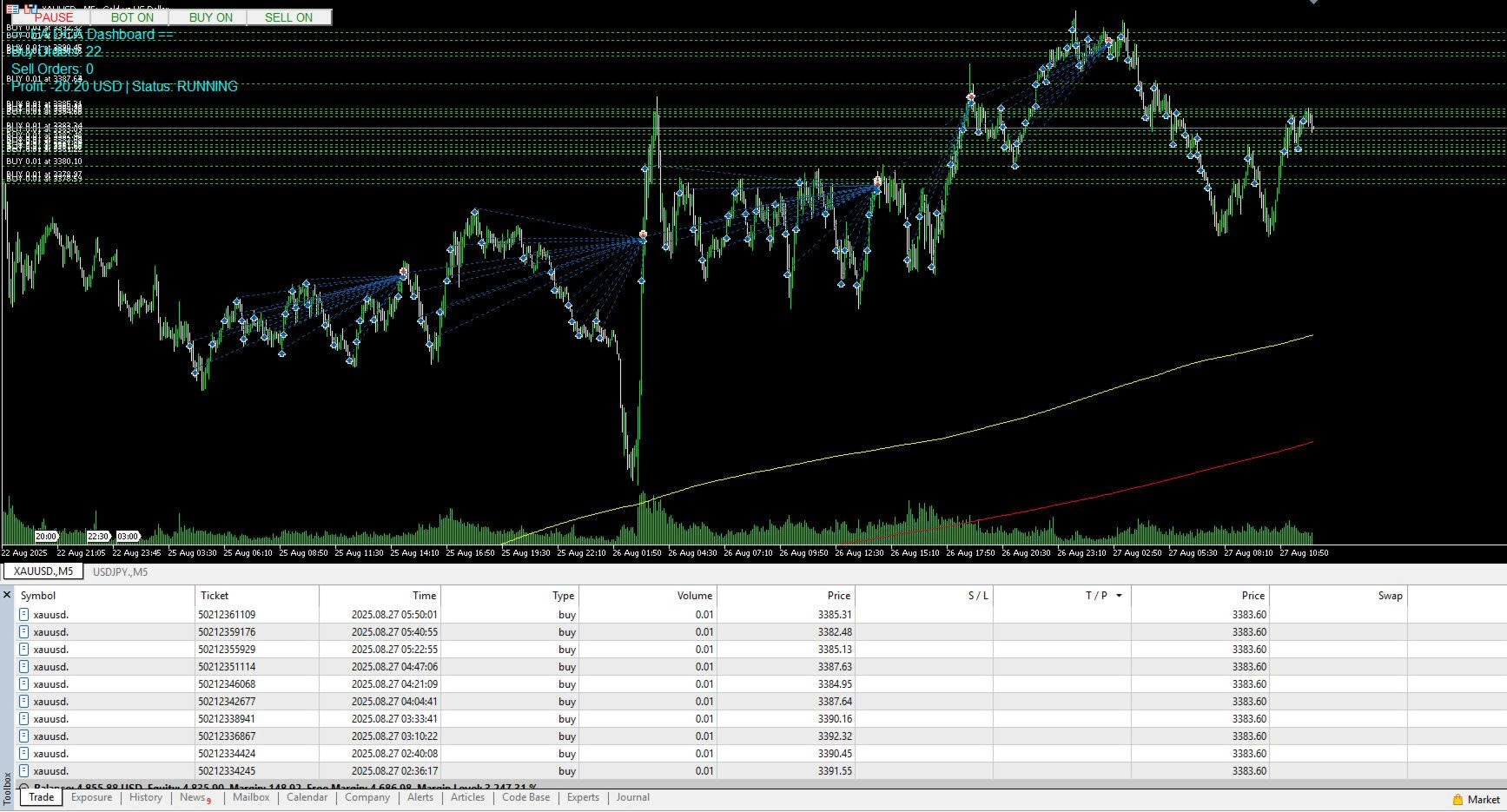
Task: Click the T / P column sort arrow
Action: pyautogui.click(x=1119, y=596)
